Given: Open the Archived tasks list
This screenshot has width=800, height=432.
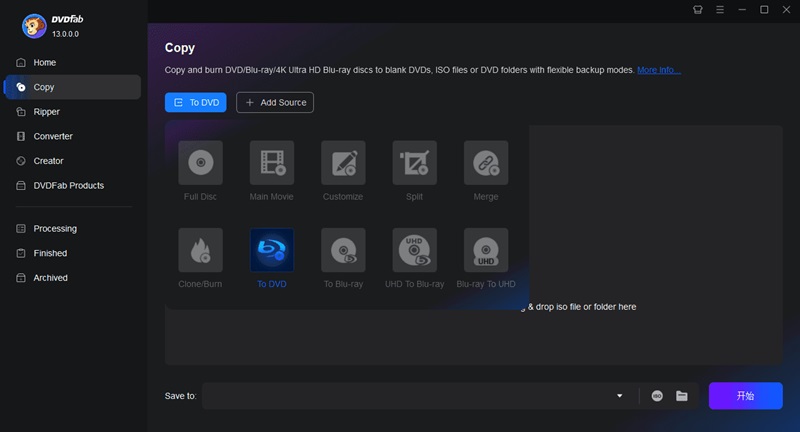Looking at the screenshot, I should [72, 277].
